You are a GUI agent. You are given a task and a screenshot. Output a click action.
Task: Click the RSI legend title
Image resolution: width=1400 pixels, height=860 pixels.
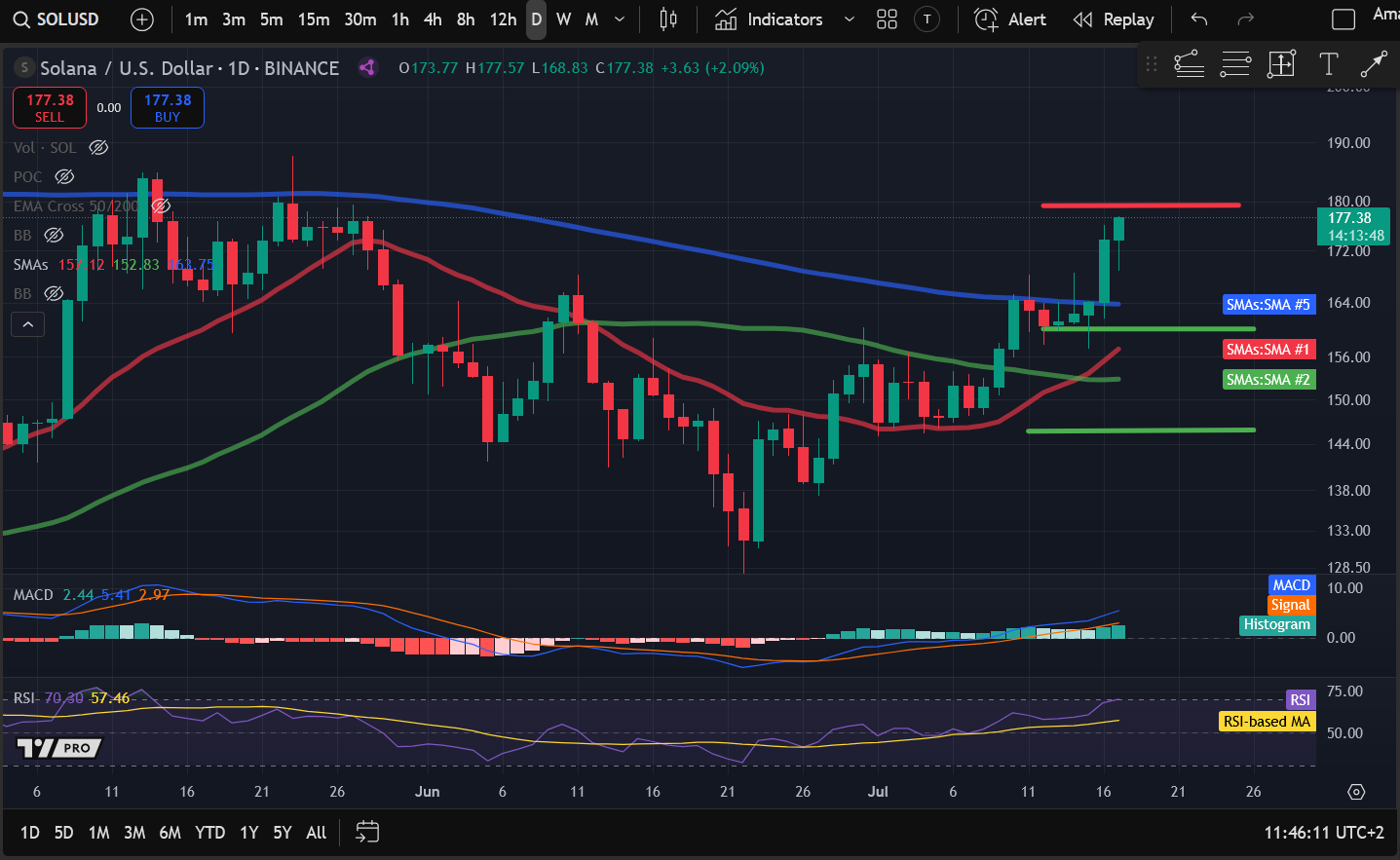23,697
